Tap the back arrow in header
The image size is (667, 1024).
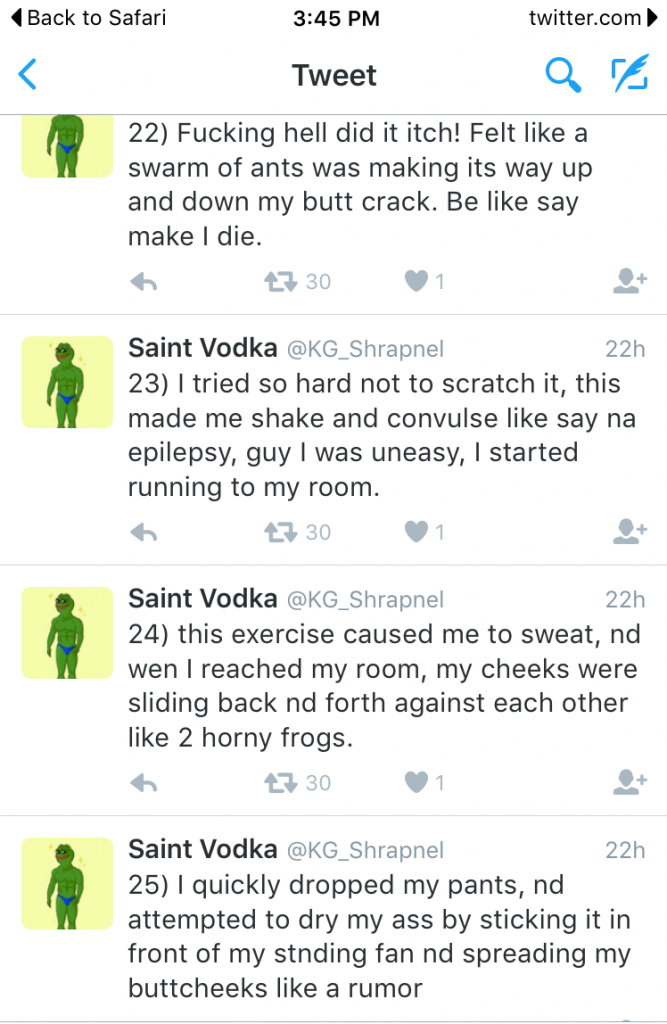(28, 75)
